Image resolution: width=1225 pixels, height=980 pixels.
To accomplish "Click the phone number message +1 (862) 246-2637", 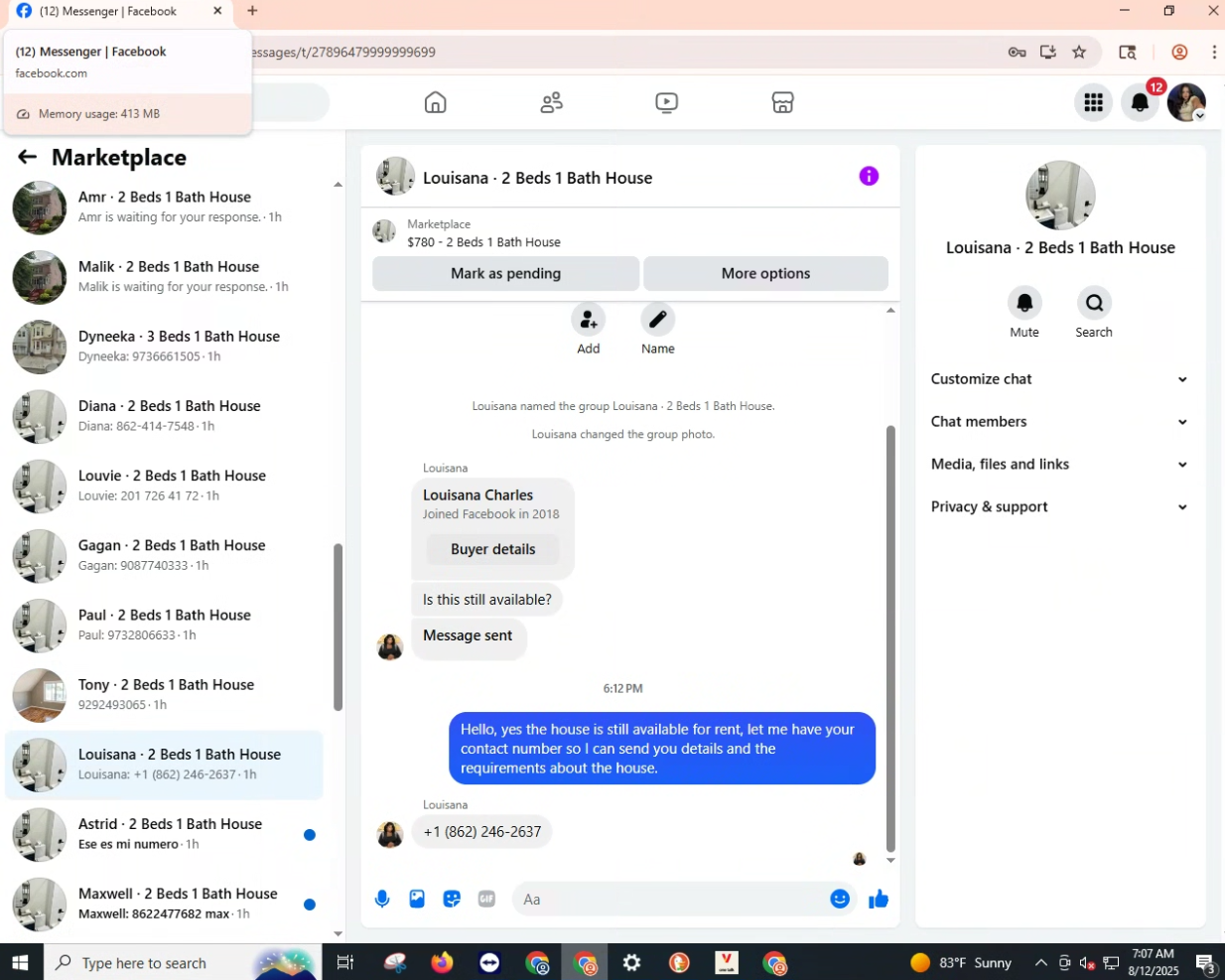I will tap(482, 832).
